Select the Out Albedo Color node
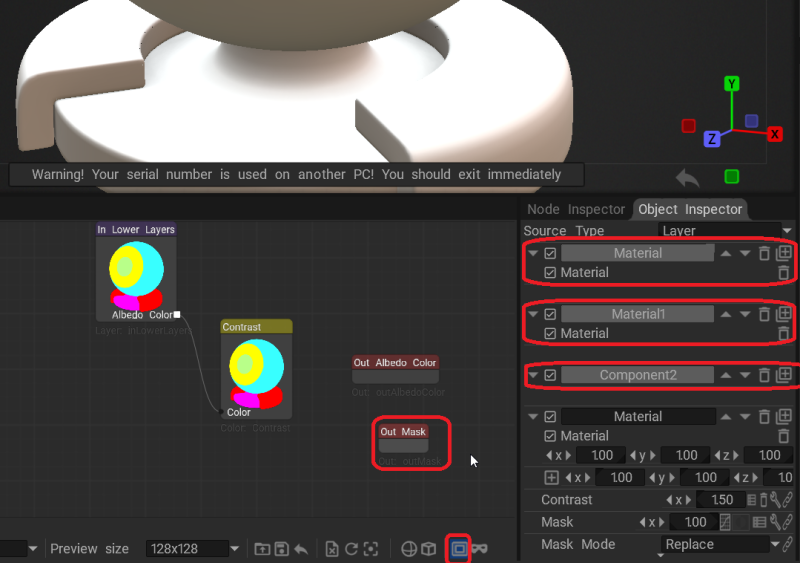The height and width of the screenshot is (563, 800). 395,369
